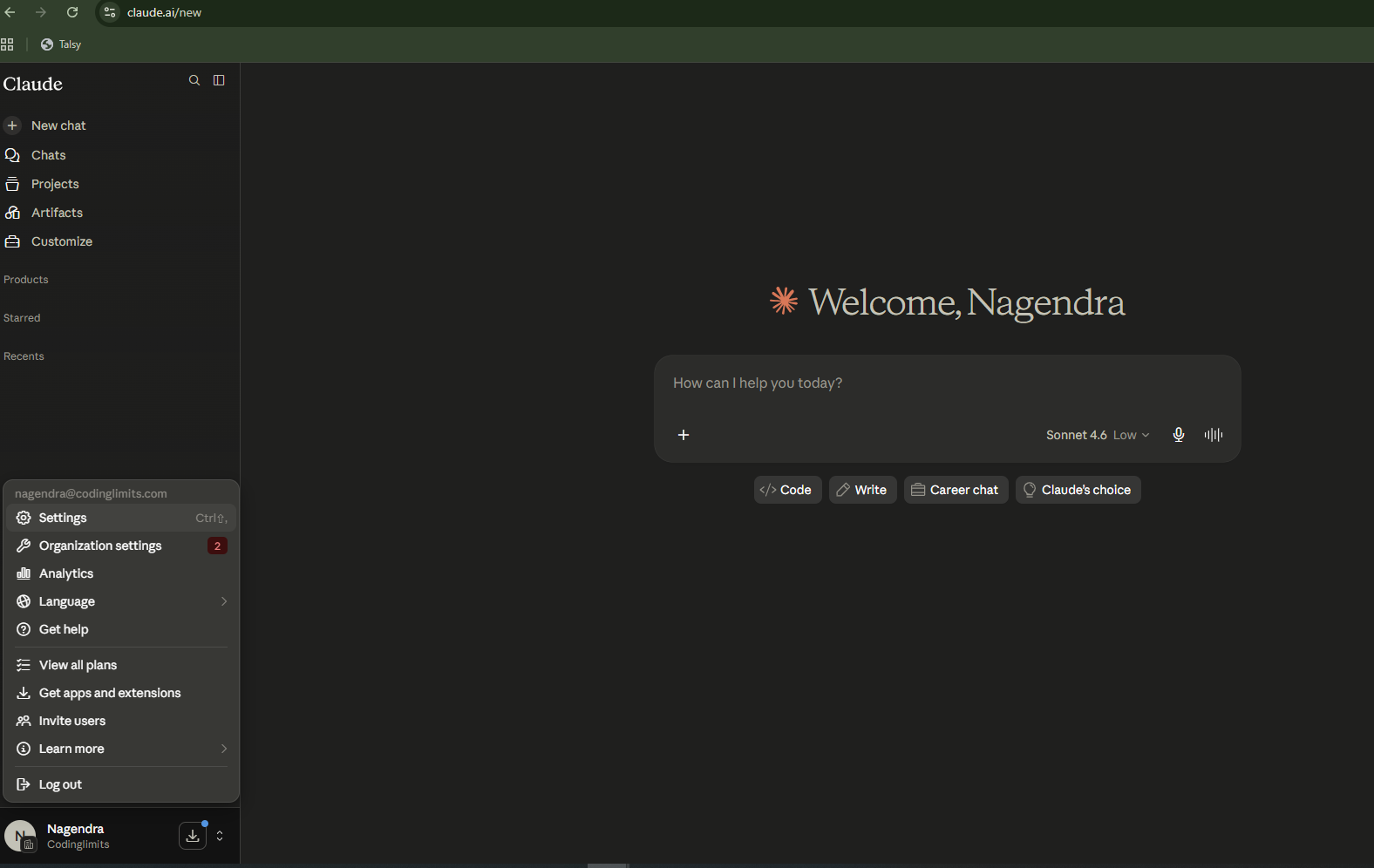Collapse sidebar with the panel toggle icon
Image resolution: width=1374 pixels, height=868 pixels.
tap(219, 80)
